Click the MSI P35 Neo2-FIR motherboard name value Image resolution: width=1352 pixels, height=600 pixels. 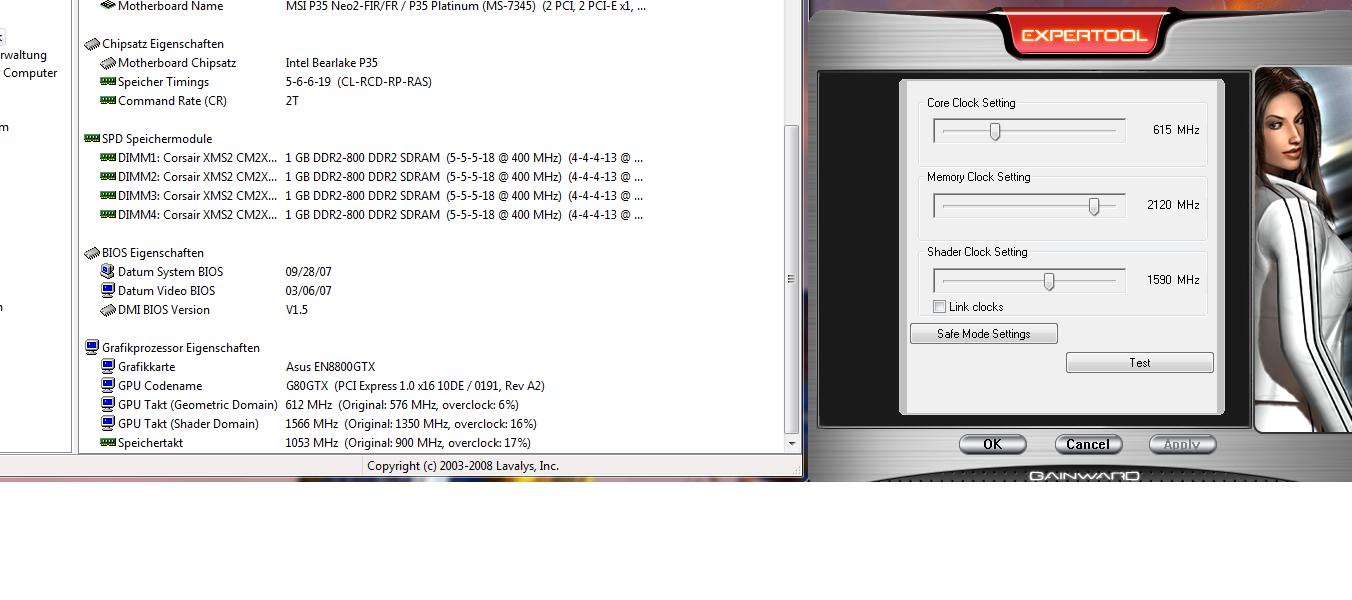coord(465,6)
